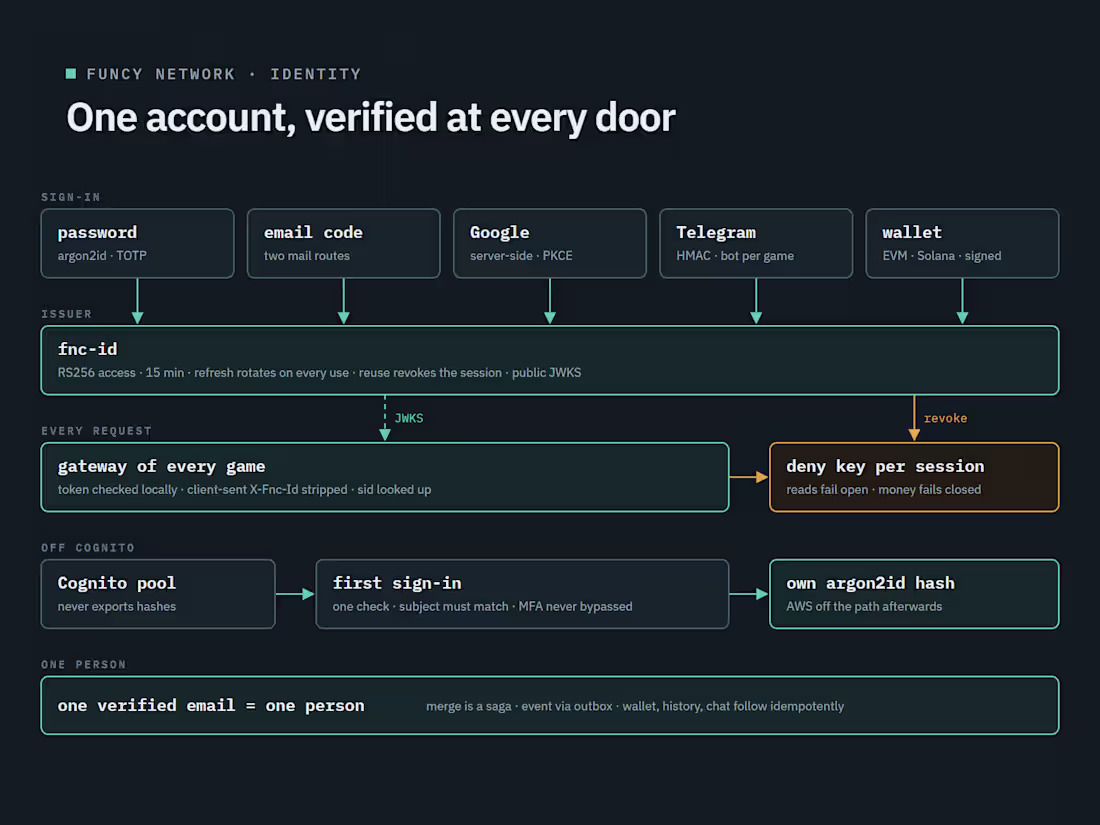
Task: Select the fnc-id issuer box
Action: [x=550, y=361]
